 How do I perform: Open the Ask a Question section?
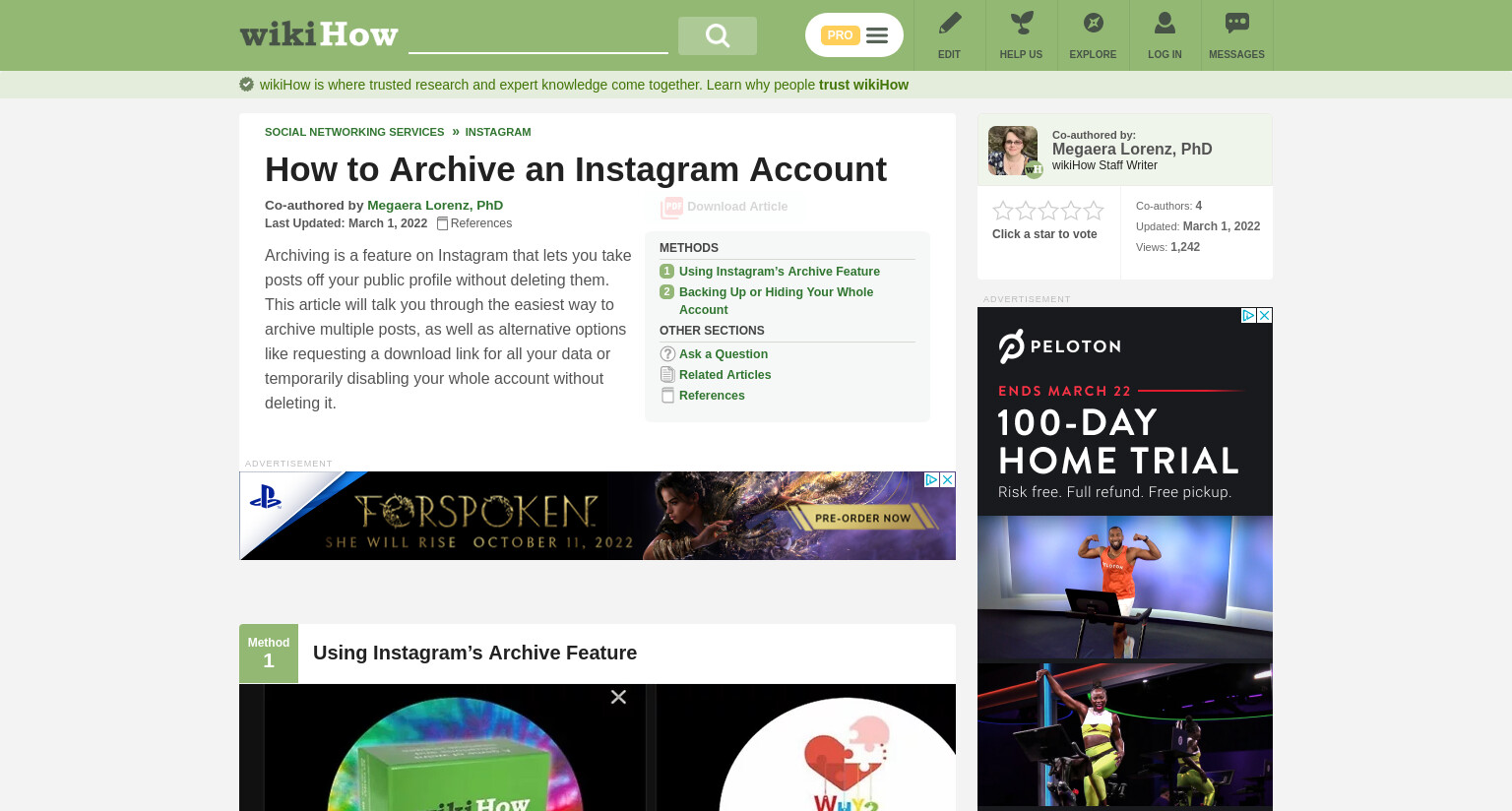click(x=724, y=354)
